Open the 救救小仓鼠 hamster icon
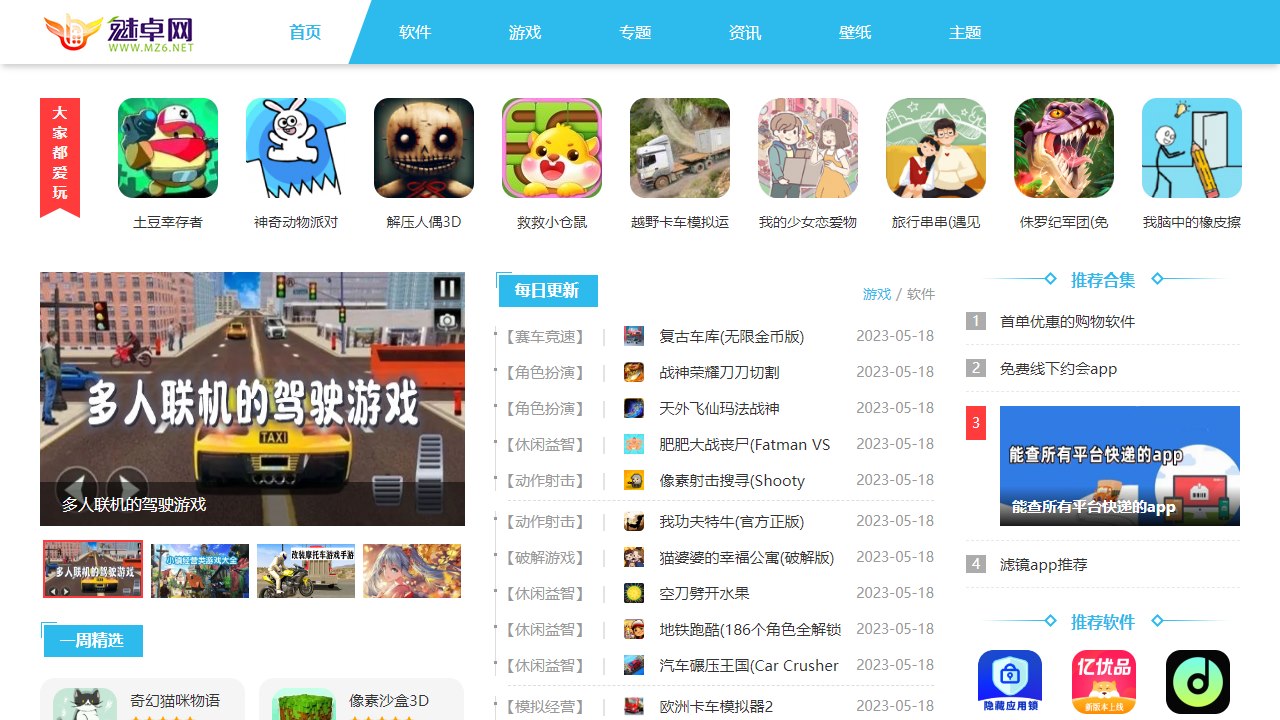 coord(552,148)
